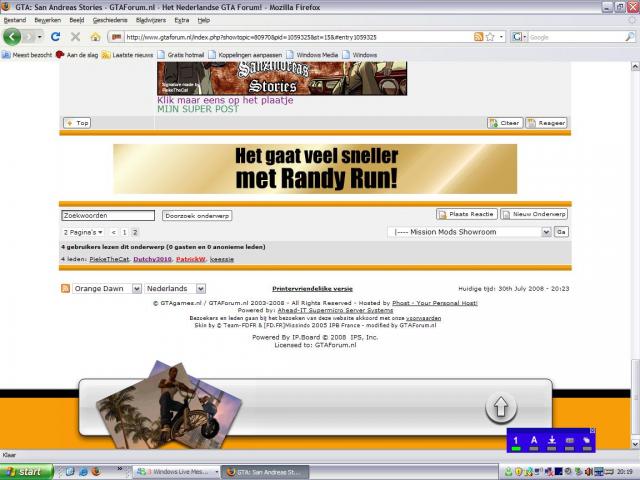Viewport: 640px width, 480px height.
Task: Bookmark page with the star icon
Action: (x=491, y=37)
